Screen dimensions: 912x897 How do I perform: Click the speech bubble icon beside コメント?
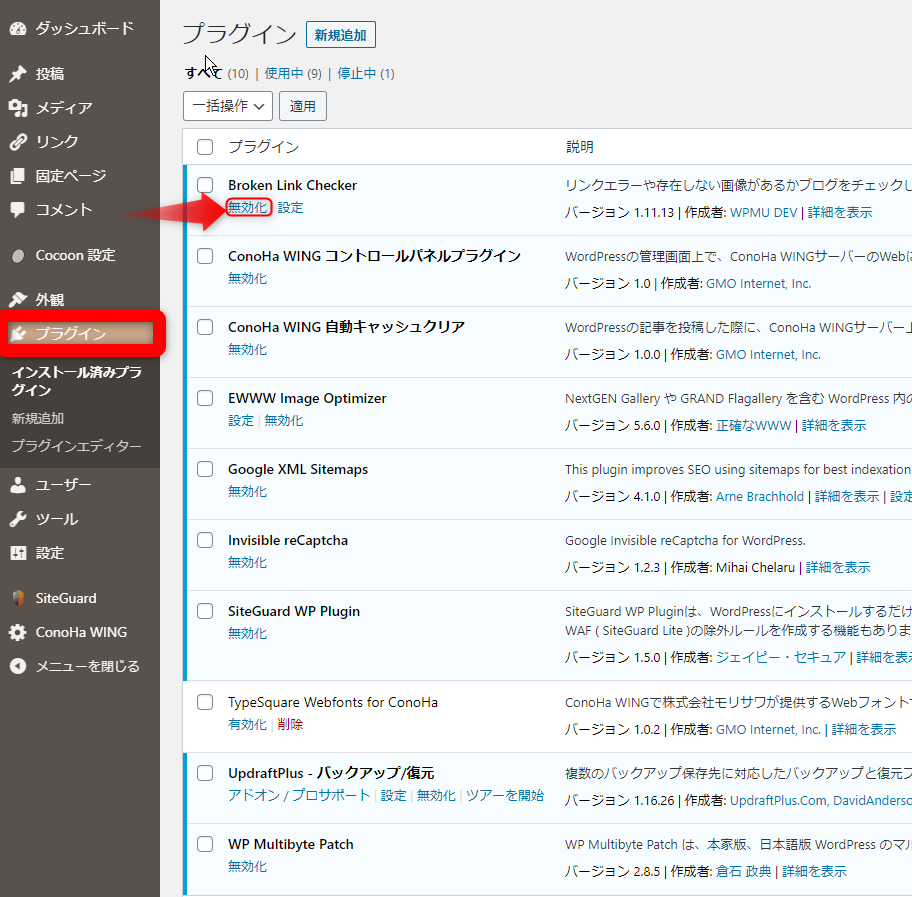pos(18,209)
